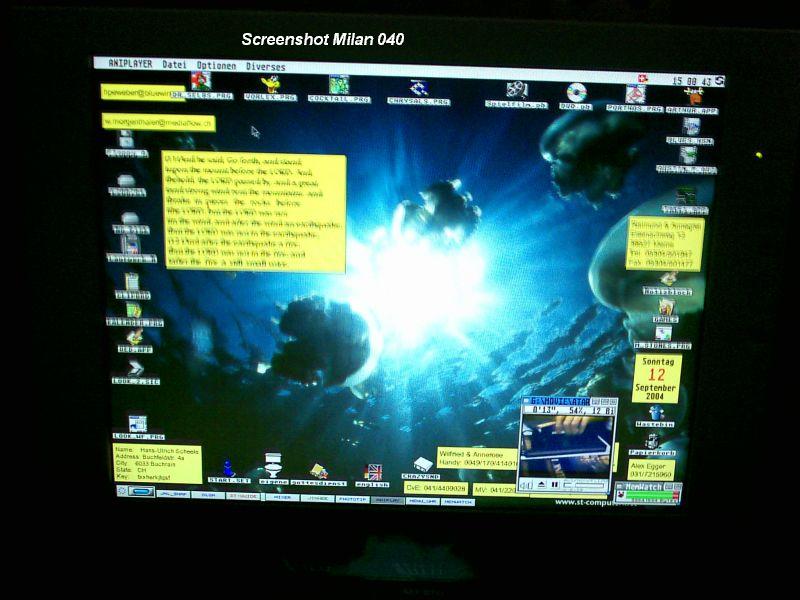This screenshot has height=600, width=800.
Task: Click the MemWatch memory monitor window
Action: tap(647, 491)
